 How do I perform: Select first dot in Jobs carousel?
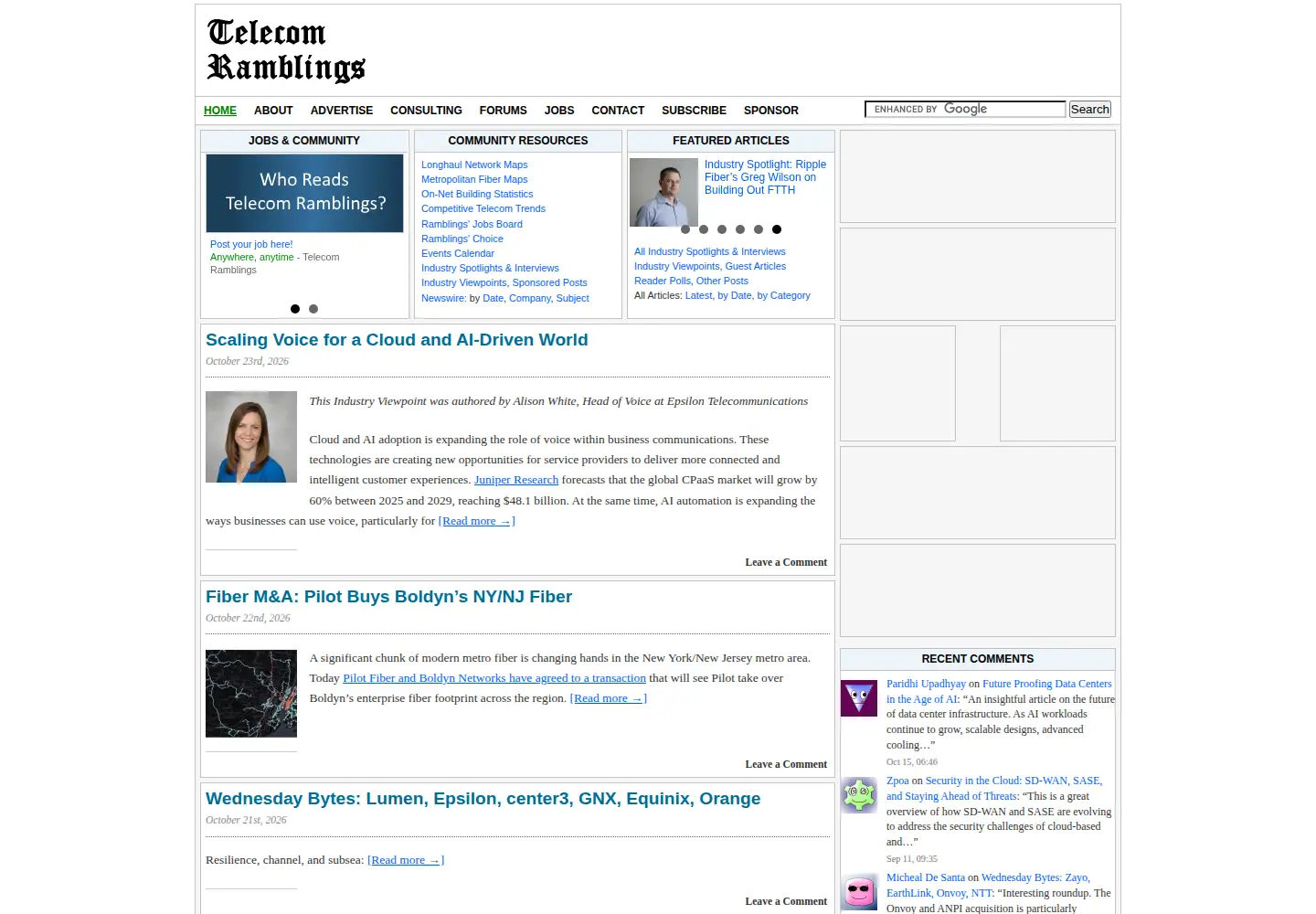coord(295,309)
